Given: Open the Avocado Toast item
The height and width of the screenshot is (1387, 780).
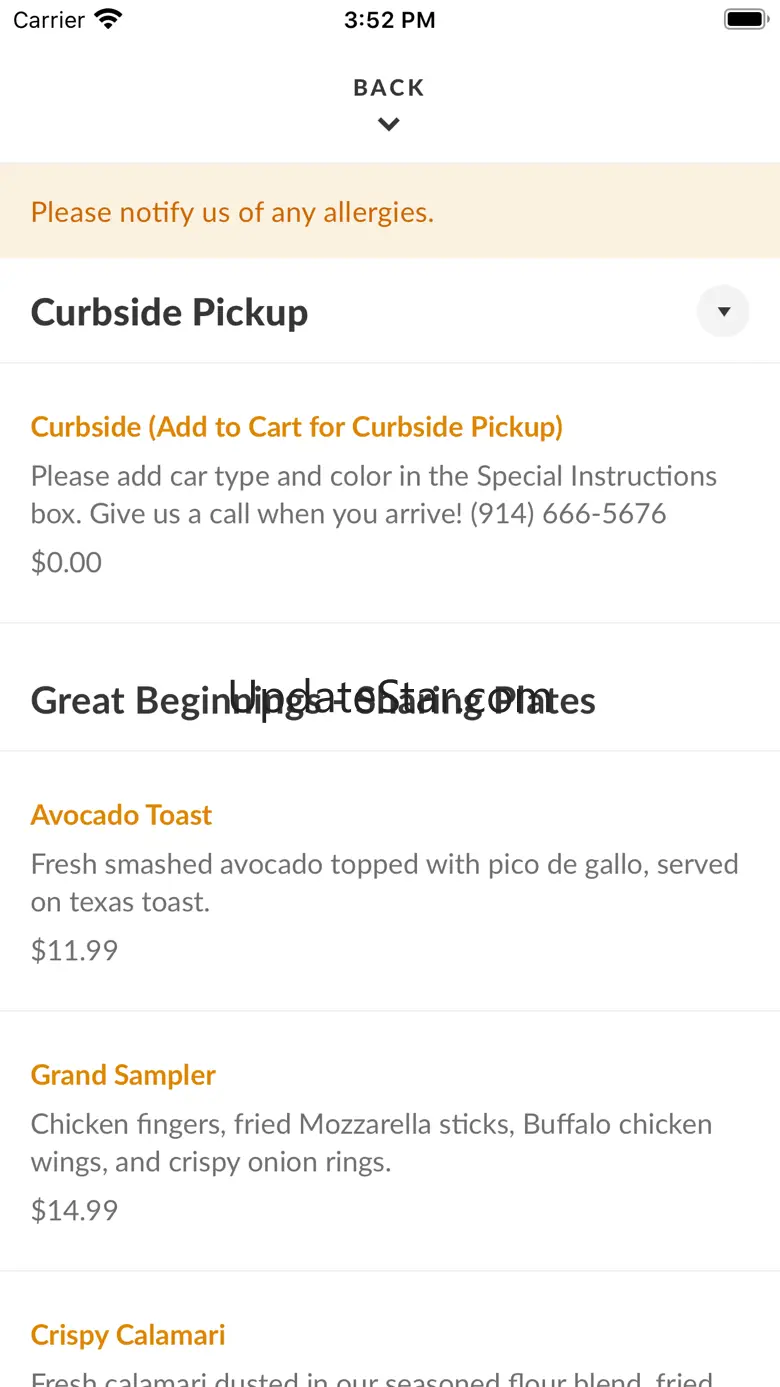Looking at the screenshot, I should point(121,815).
